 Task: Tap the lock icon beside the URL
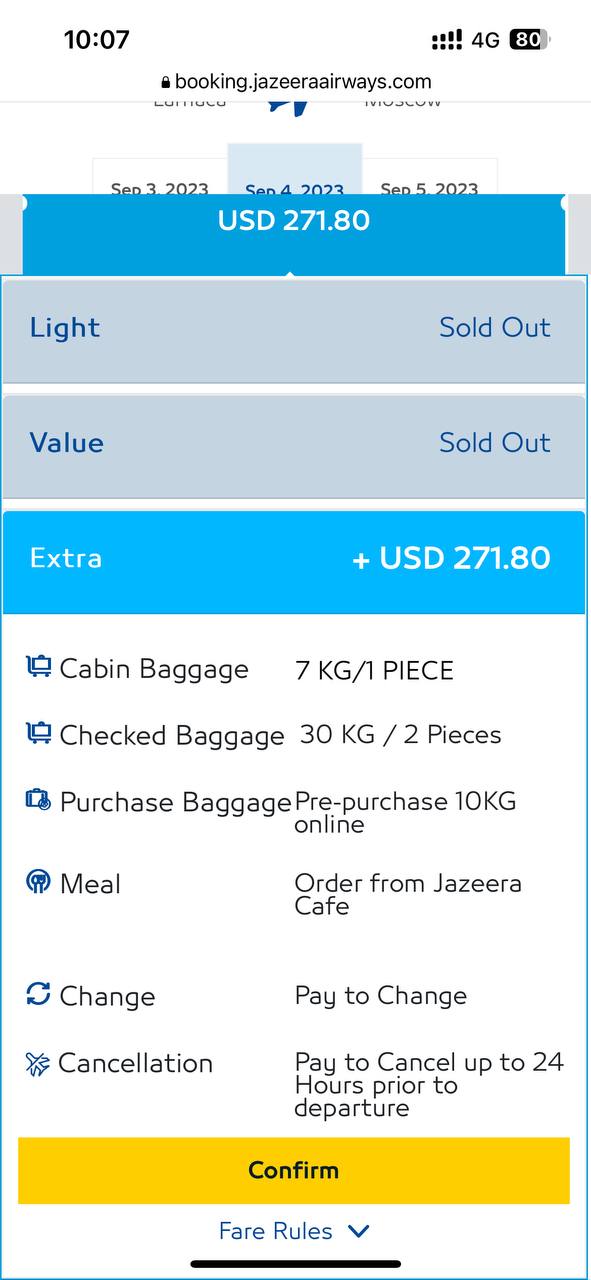click(x=166, y=83)
